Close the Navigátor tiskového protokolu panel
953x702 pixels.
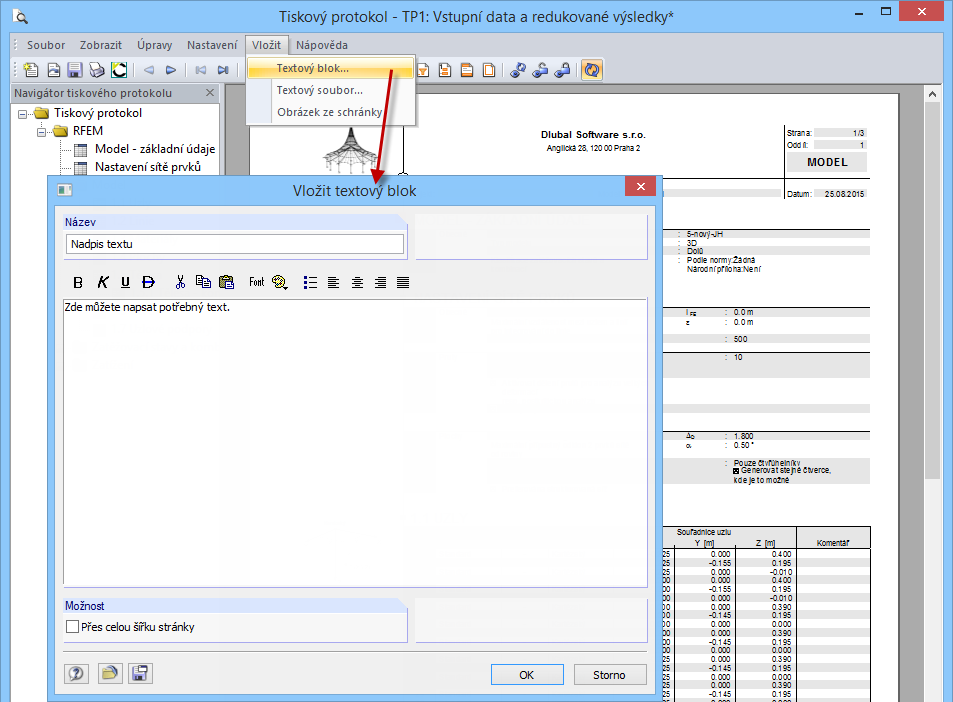point(210,92)
